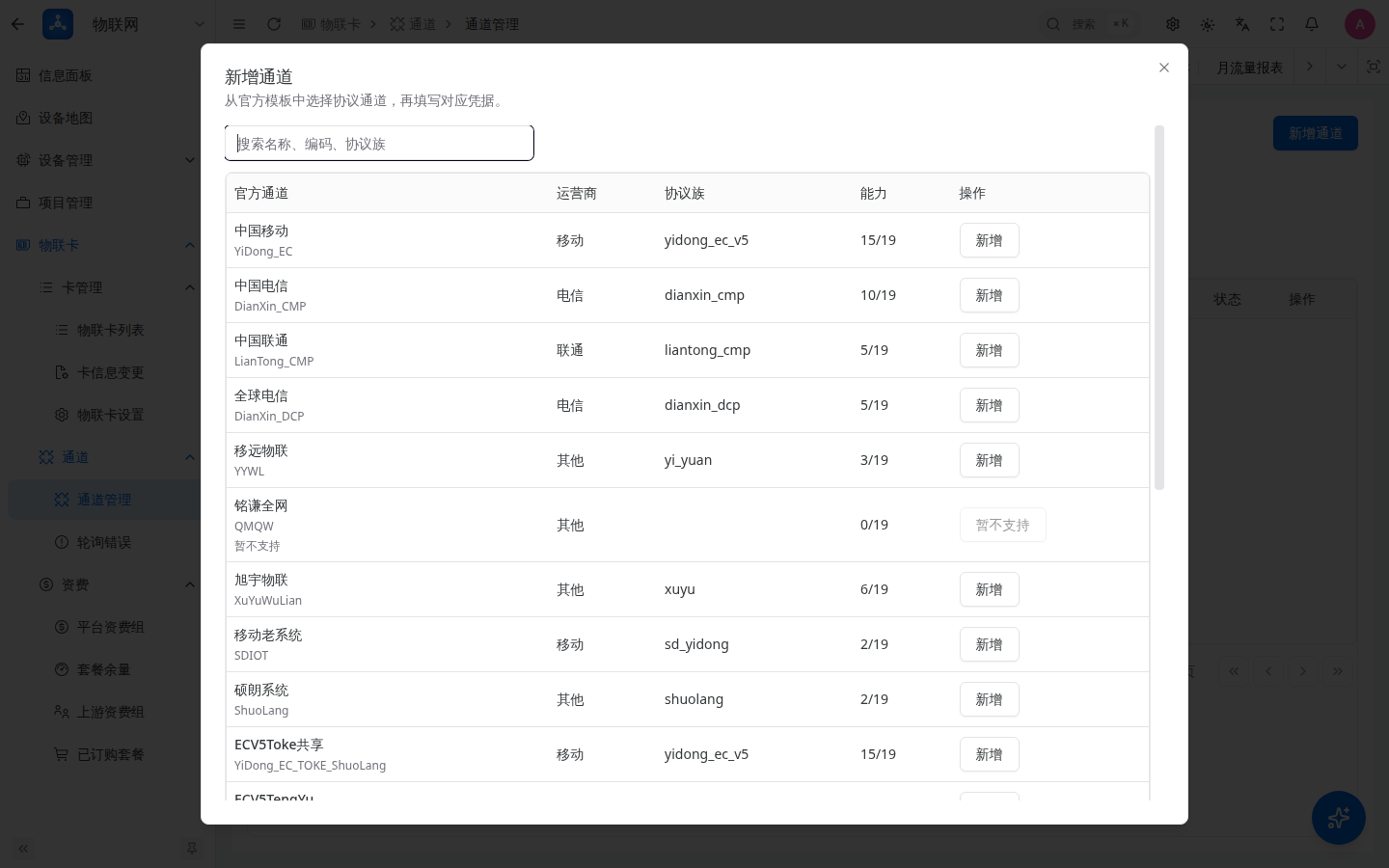
Task: Add the 中国电信 DianXin_CMP channel
Action: tap(989, 295)
